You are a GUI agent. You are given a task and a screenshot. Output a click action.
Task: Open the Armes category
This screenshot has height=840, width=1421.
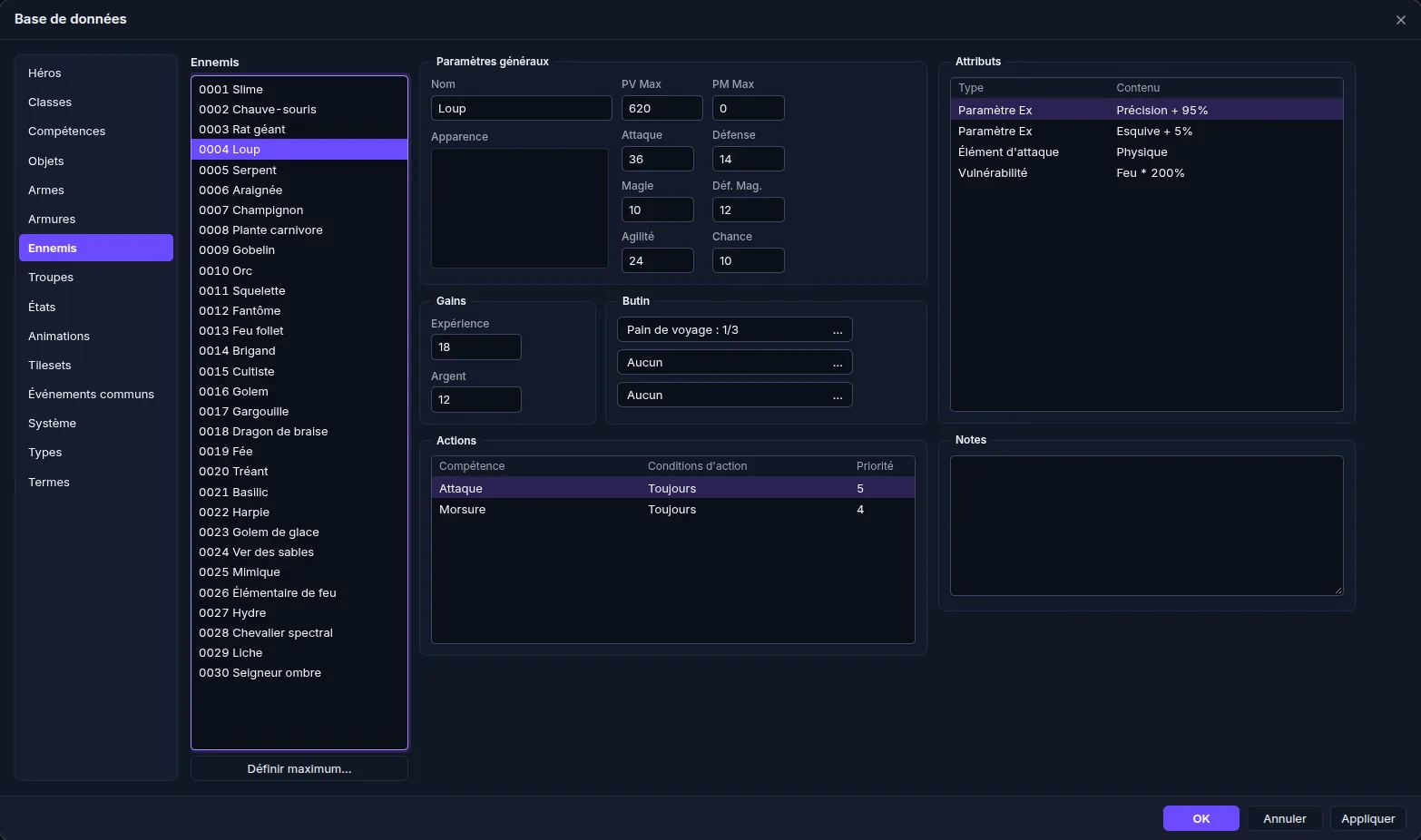(x=96, y=190)
